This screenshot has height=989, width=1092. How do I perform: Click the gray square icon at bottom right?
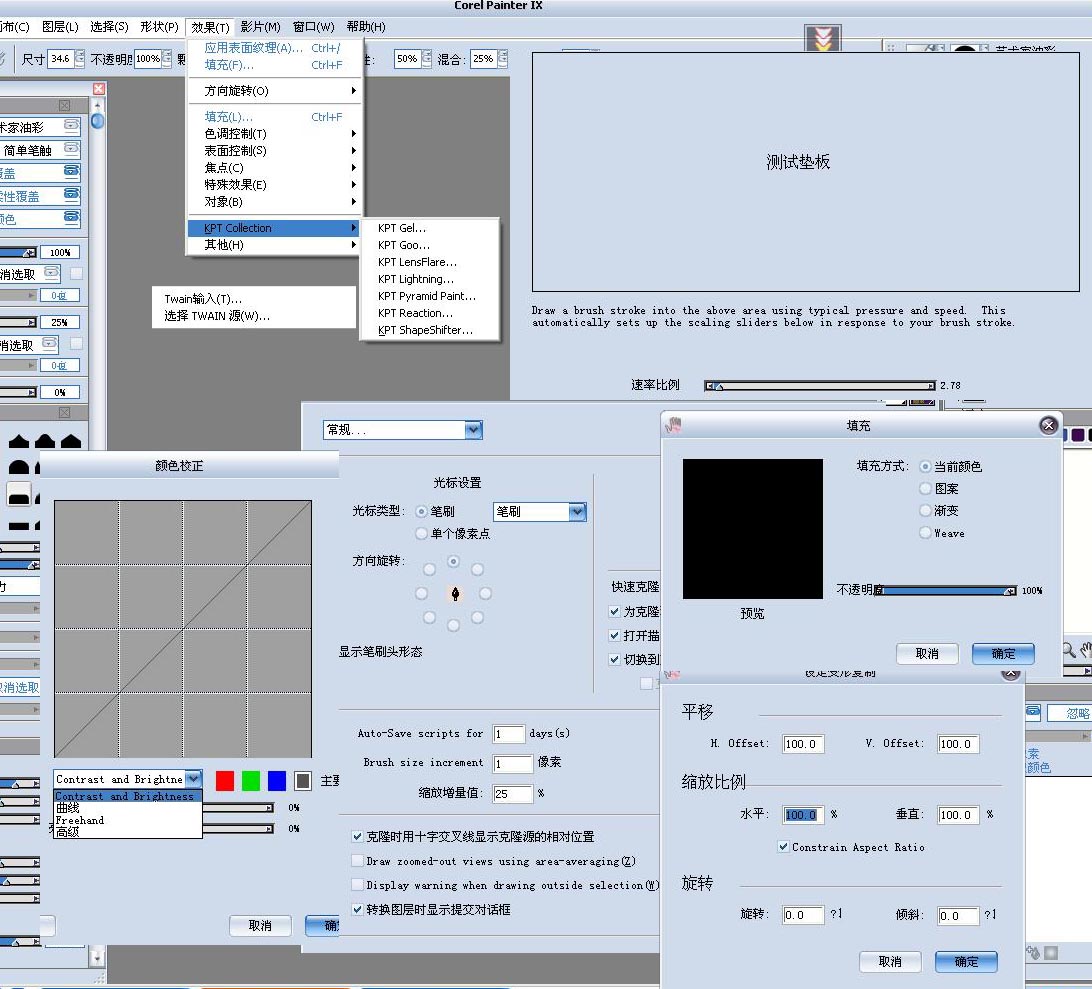[x=1051, y=952]
